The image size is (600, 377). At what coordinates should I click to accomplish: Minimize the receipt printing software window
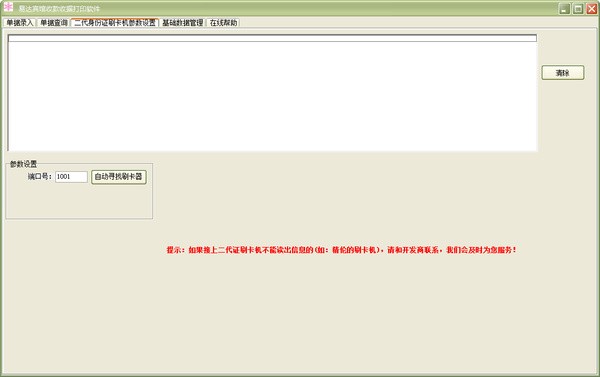pyautogui.click(x=564, y=8)
